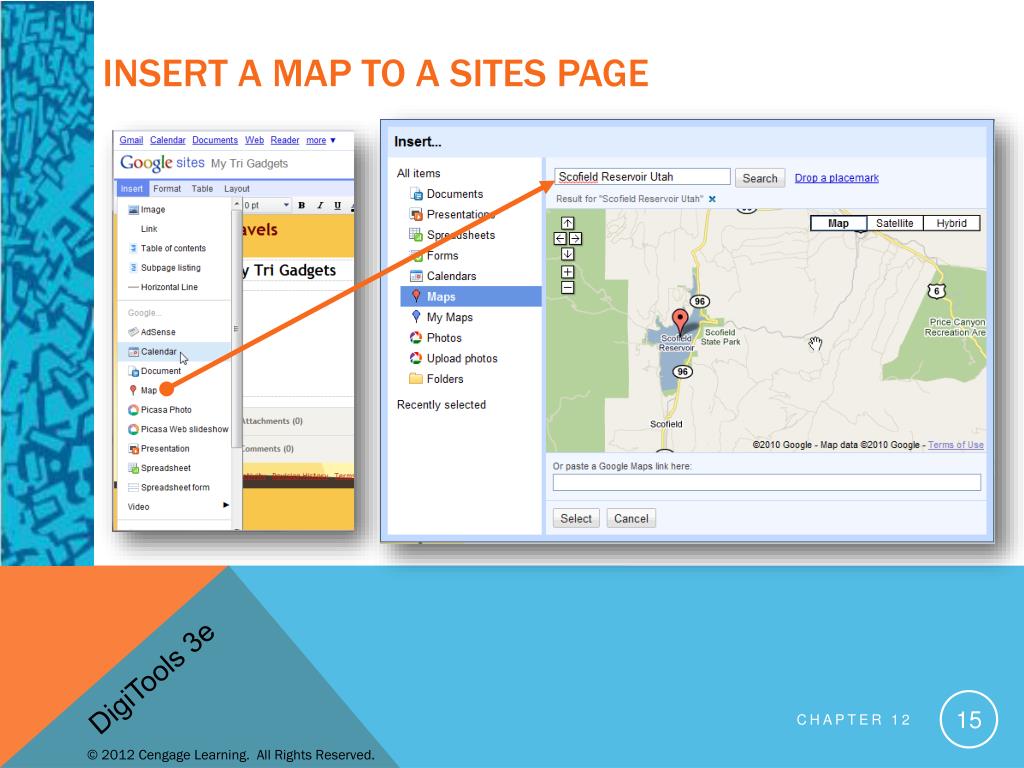Image resolution: width=1024 pixels, height=768 pixels.
Task: Toggle Bold formatting in Sites editor
Action: coord(302,205)
